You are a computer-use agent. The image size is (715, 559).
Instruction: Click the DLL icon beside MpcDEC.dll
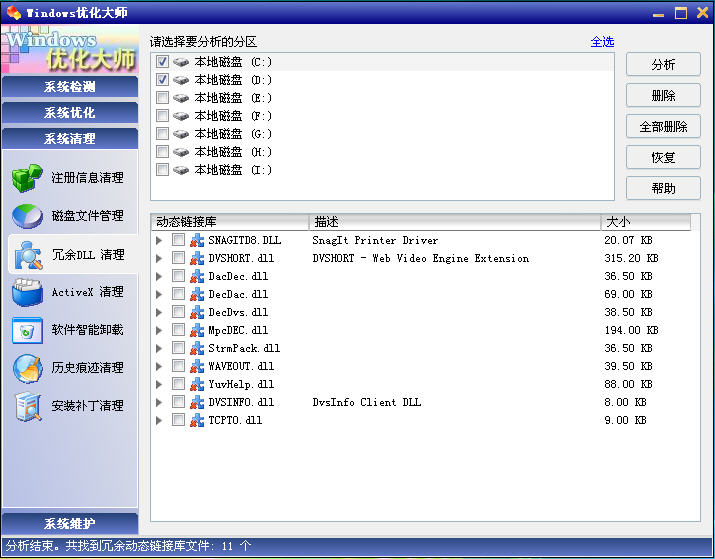coord(197,330)
